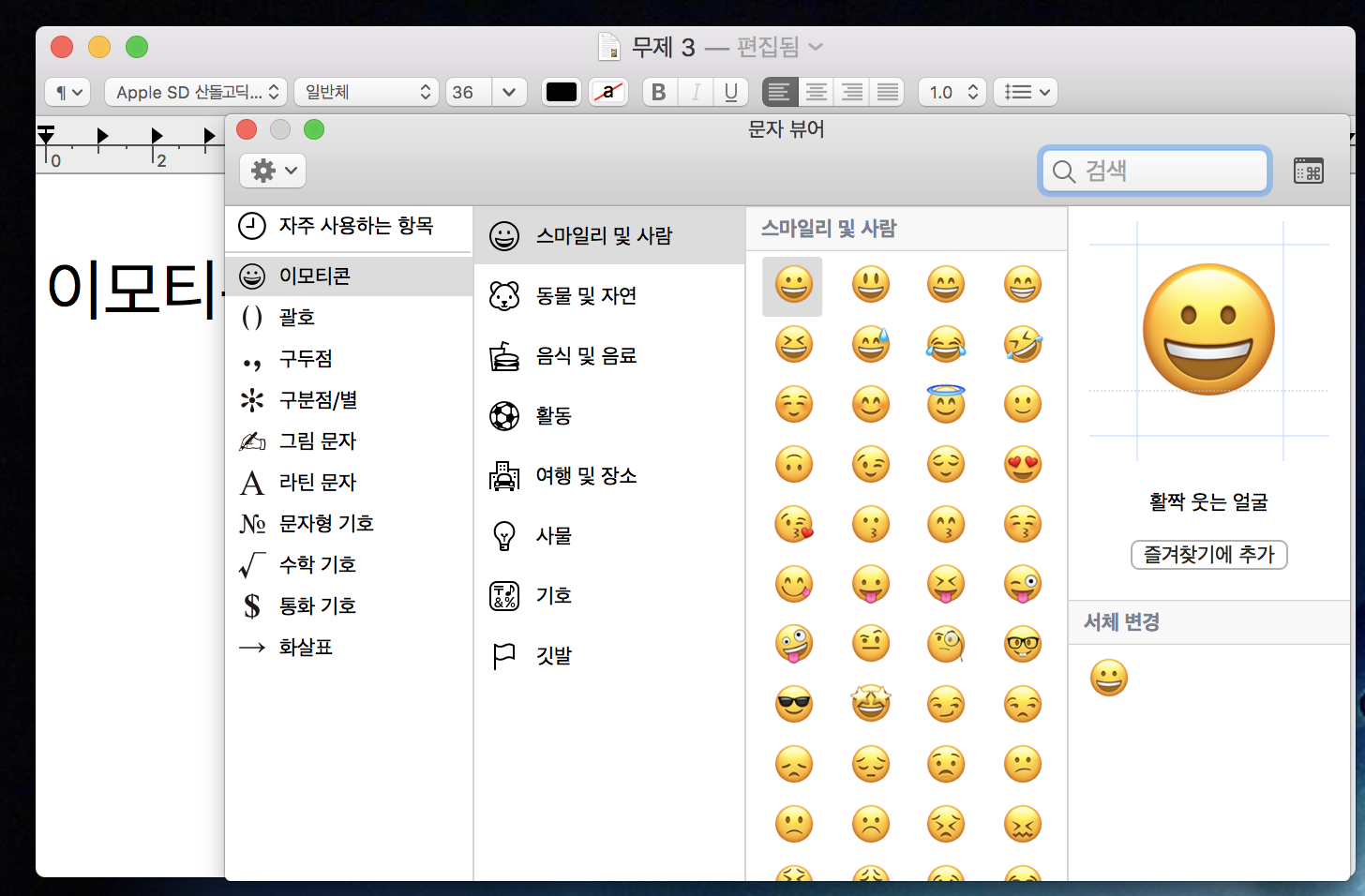Expand the font size 36 arrow
Screen dimensions: 1365x896
click(x=509, y=92)
